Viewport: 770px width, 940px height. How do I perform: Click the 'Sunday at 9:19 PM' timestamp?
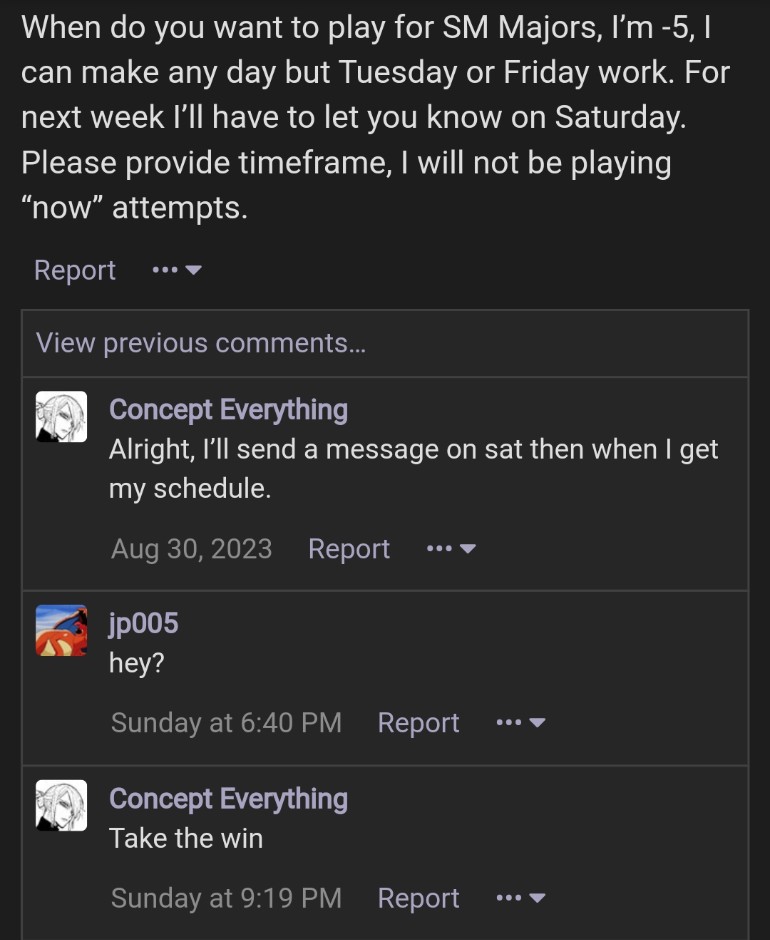[226, 898]
